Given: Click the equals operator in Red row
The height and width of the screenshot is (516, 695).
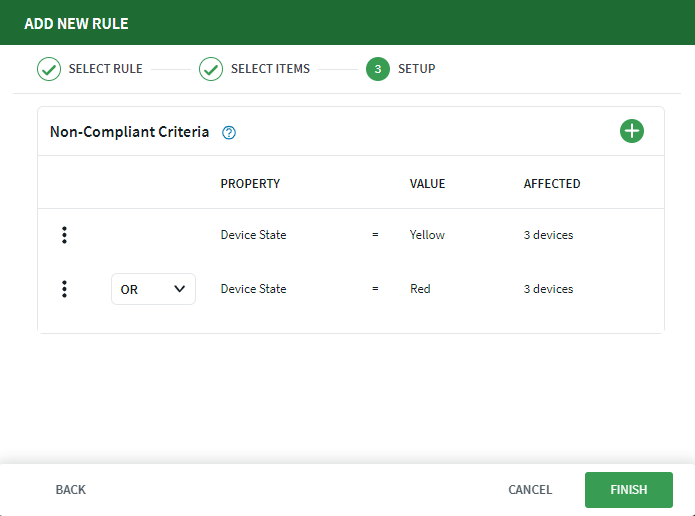Looking at the screenshot, I should click(x=375, y=289).
